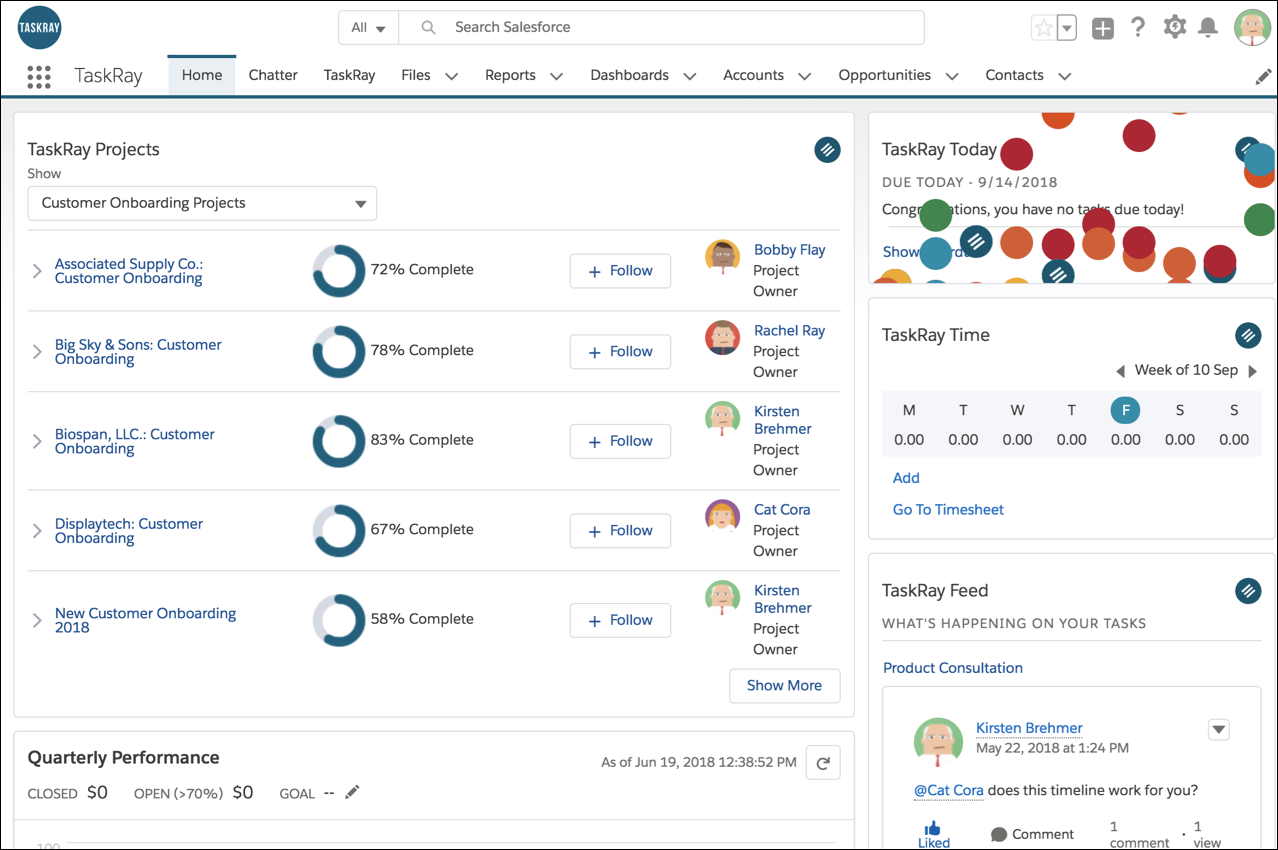This screenshot has width=1278, height=850.
Task: Open the Bobby Flay owner link
Action: tap(789, 250)
